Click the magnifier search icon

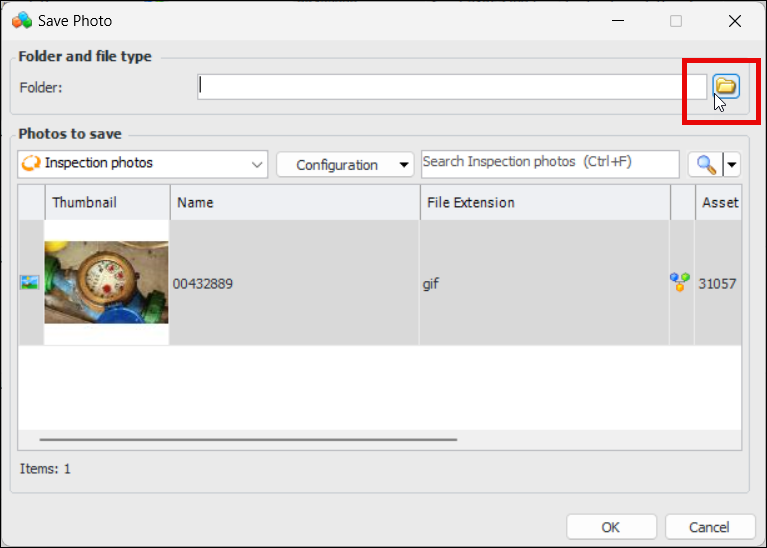[706, 165]
